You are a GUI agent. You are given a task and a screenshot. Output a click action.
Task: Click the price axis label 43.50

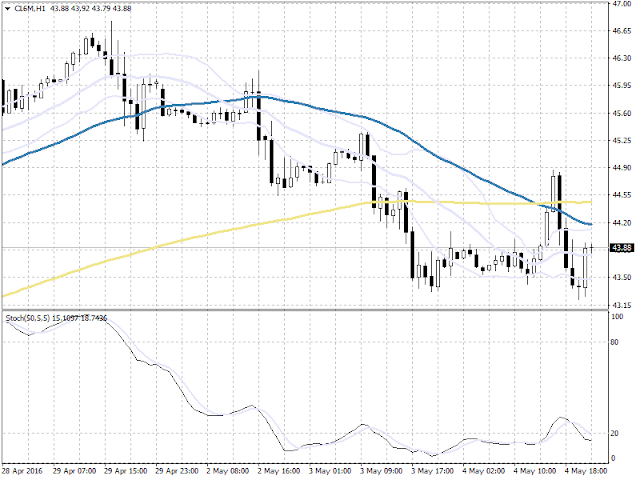[621, 278]
